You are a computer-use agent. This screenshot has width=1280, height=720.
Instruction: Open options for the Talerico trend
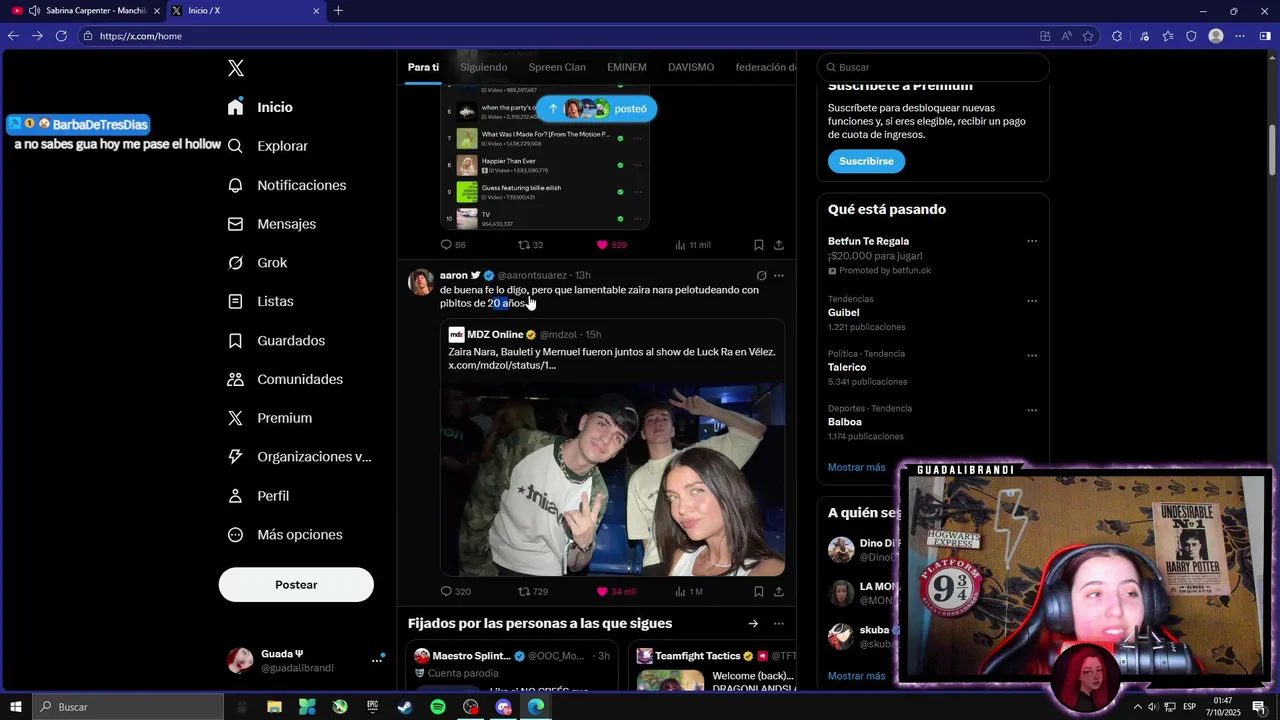1032,355
